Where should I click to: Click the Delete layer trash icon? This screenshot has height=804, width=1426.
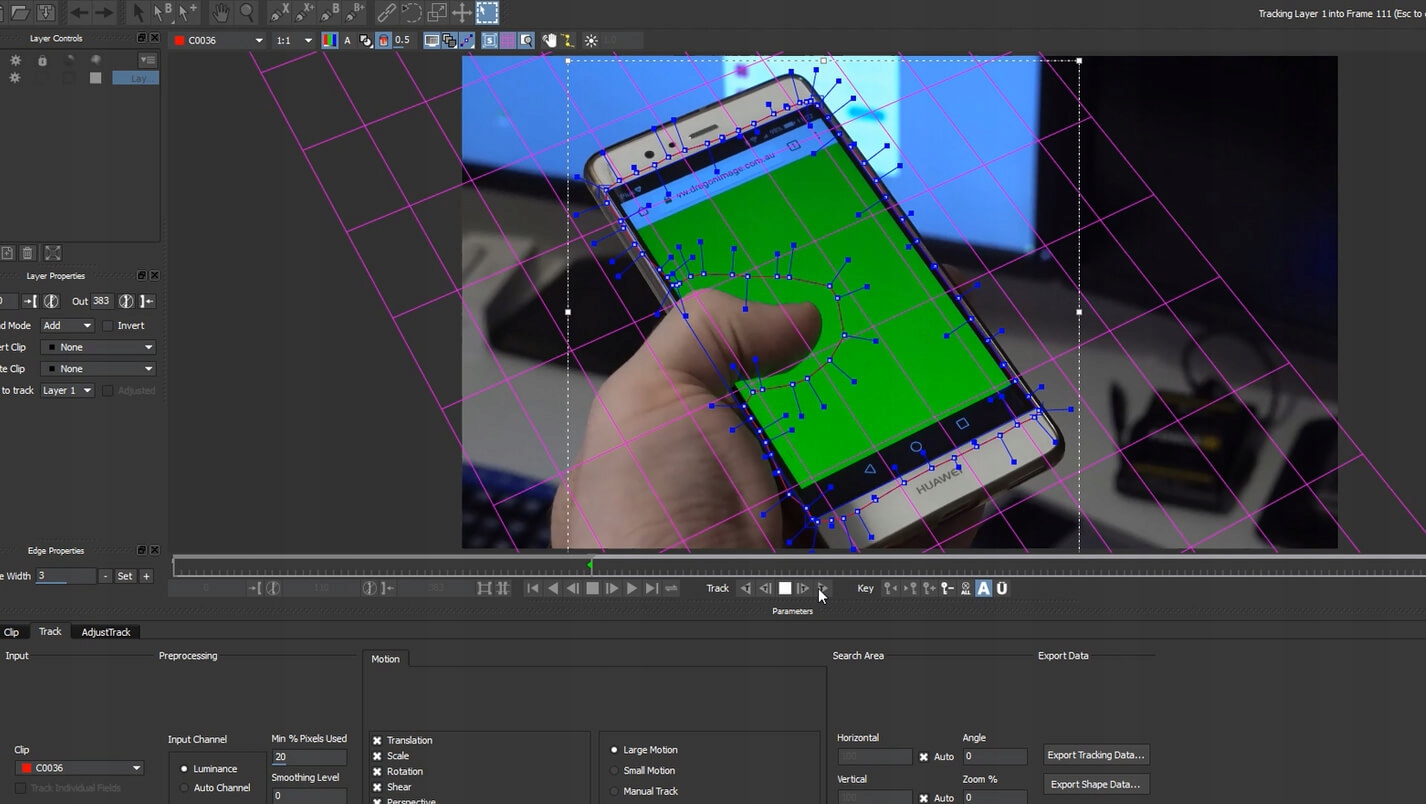click(28, 253)
